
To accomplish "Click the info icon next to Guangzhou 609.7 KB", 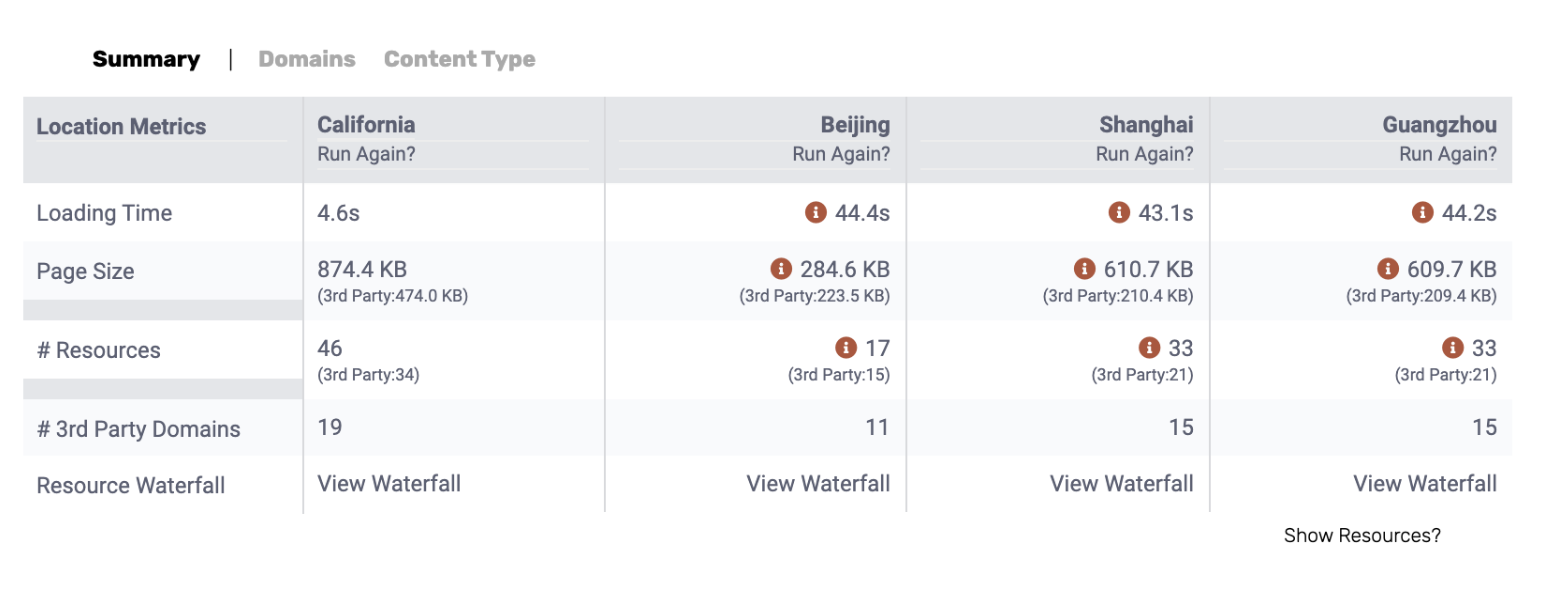I will point(1388,268).
